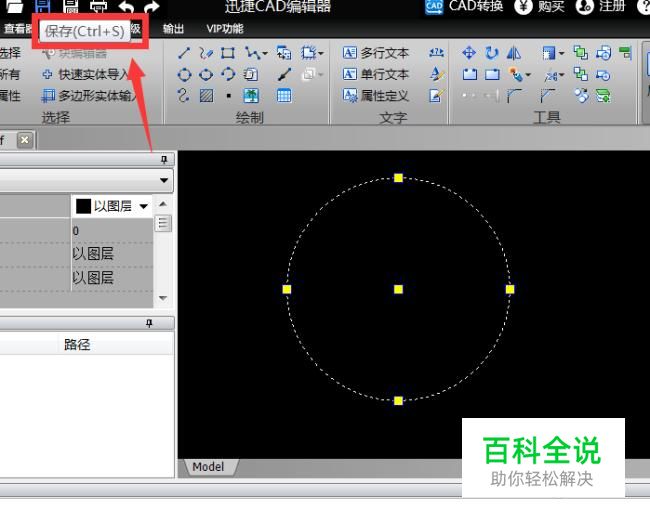The width and height of the screenshot is (650, 522).
Task: Click the insert block icon in Draw group
Action: (284, 53)
